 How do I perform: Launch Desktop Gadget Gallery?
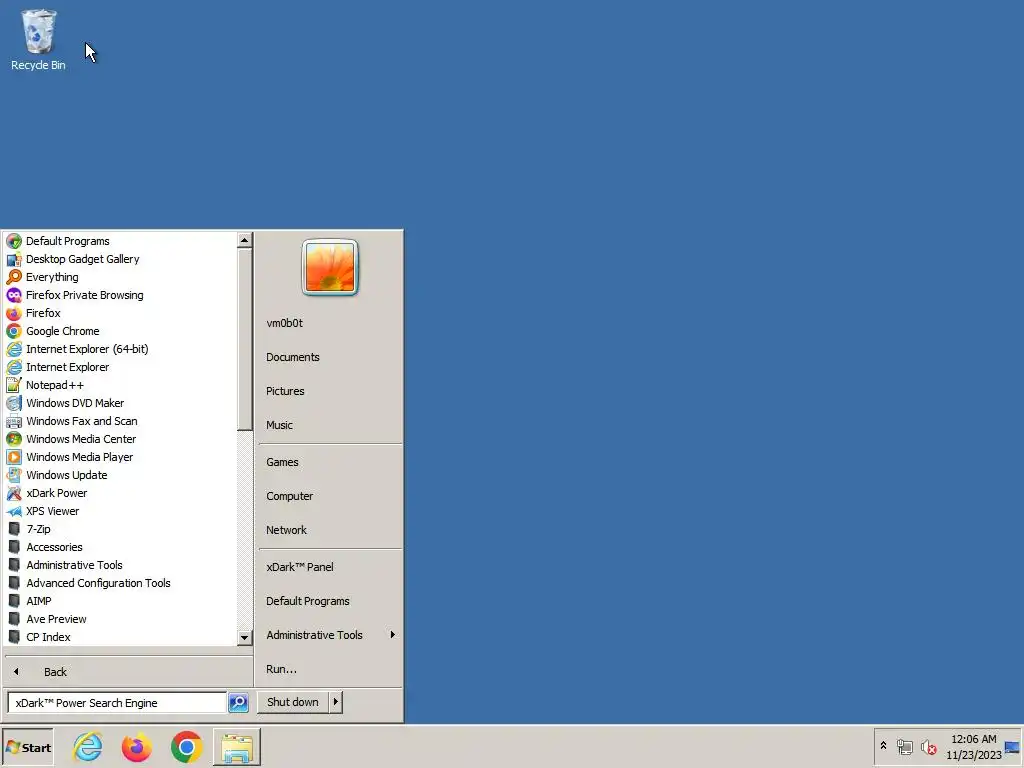pyautogui.click(x=82, y=259)
